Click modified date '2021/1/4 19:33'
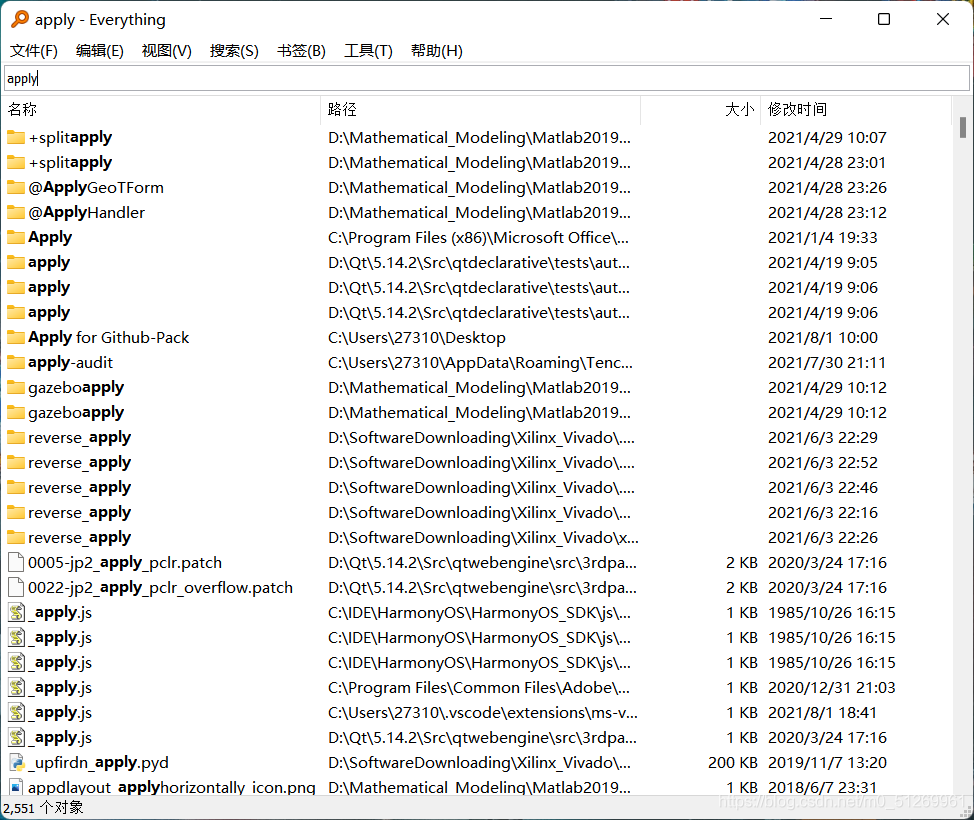974x820 pixels. point(822,237)
